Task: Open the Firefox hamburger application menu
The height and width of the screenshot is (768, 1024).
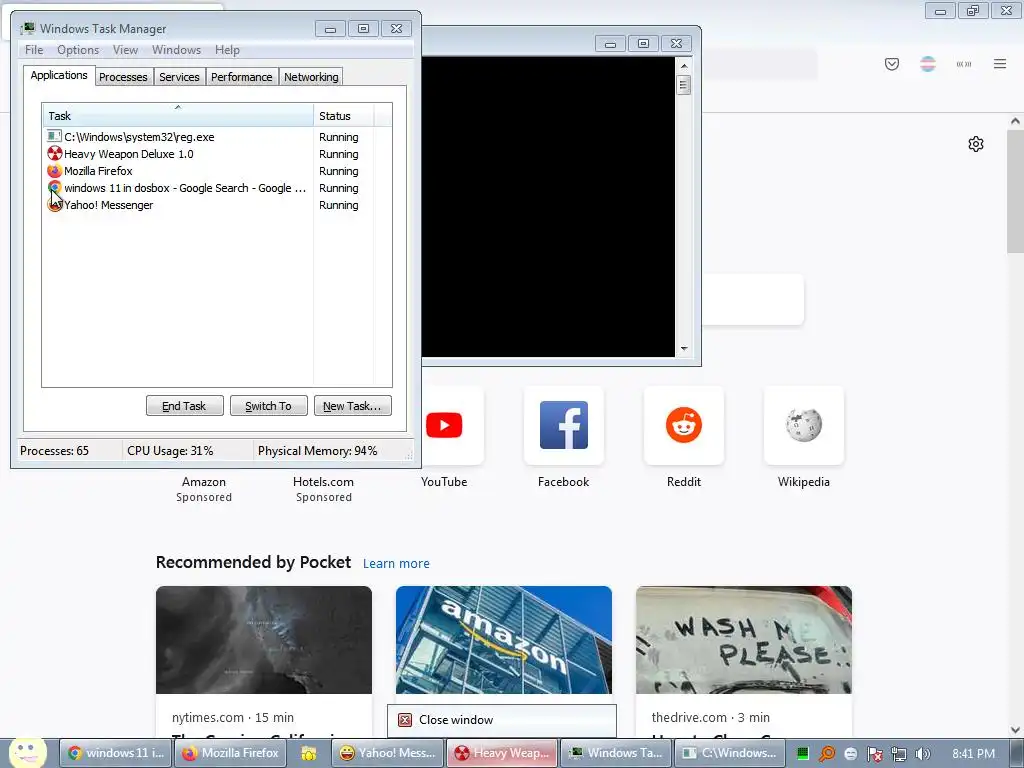Action: tap(1000, 64)
